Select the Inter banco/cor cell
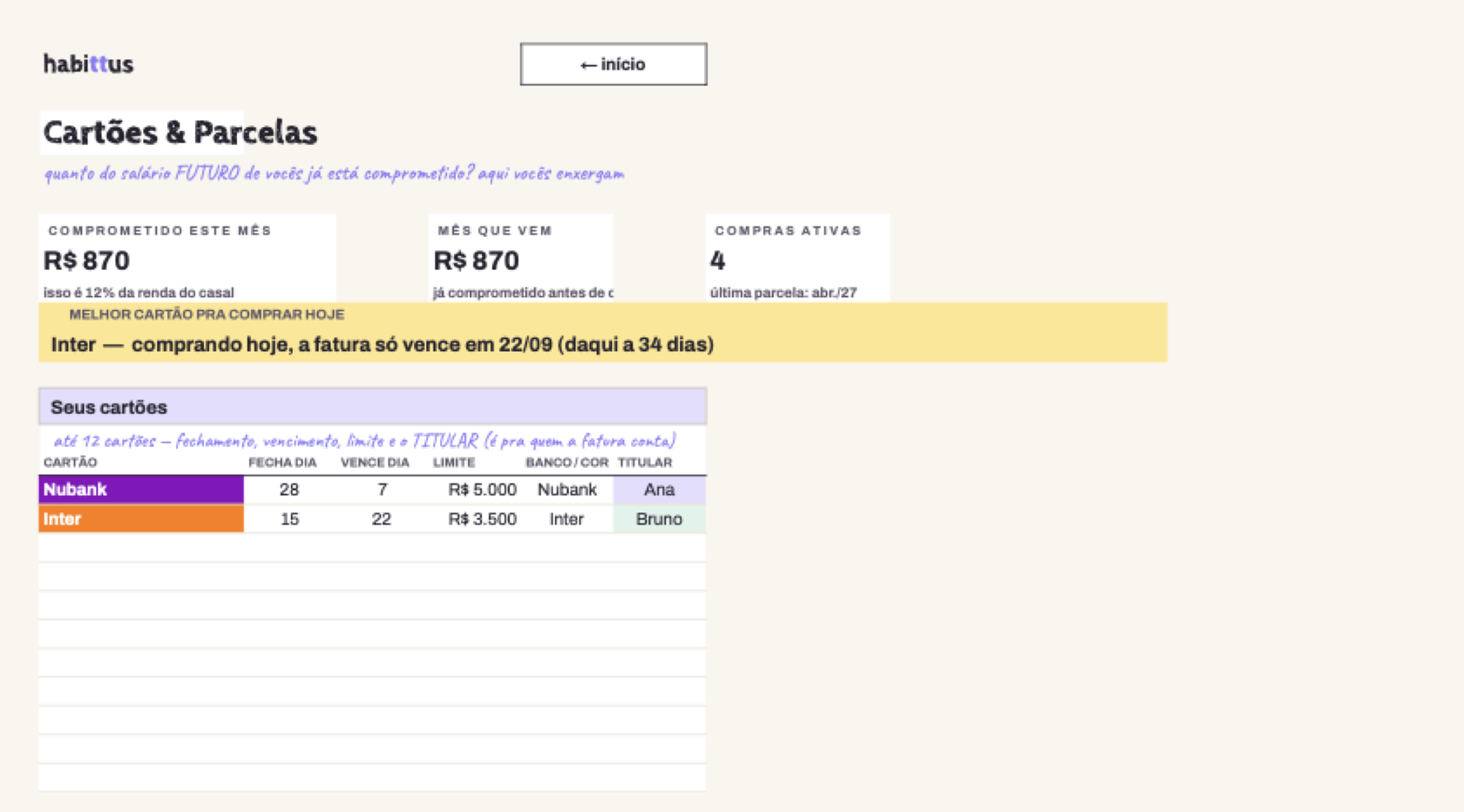The height and width of the screenshot is (812, 1464). [x=567, y=519]
